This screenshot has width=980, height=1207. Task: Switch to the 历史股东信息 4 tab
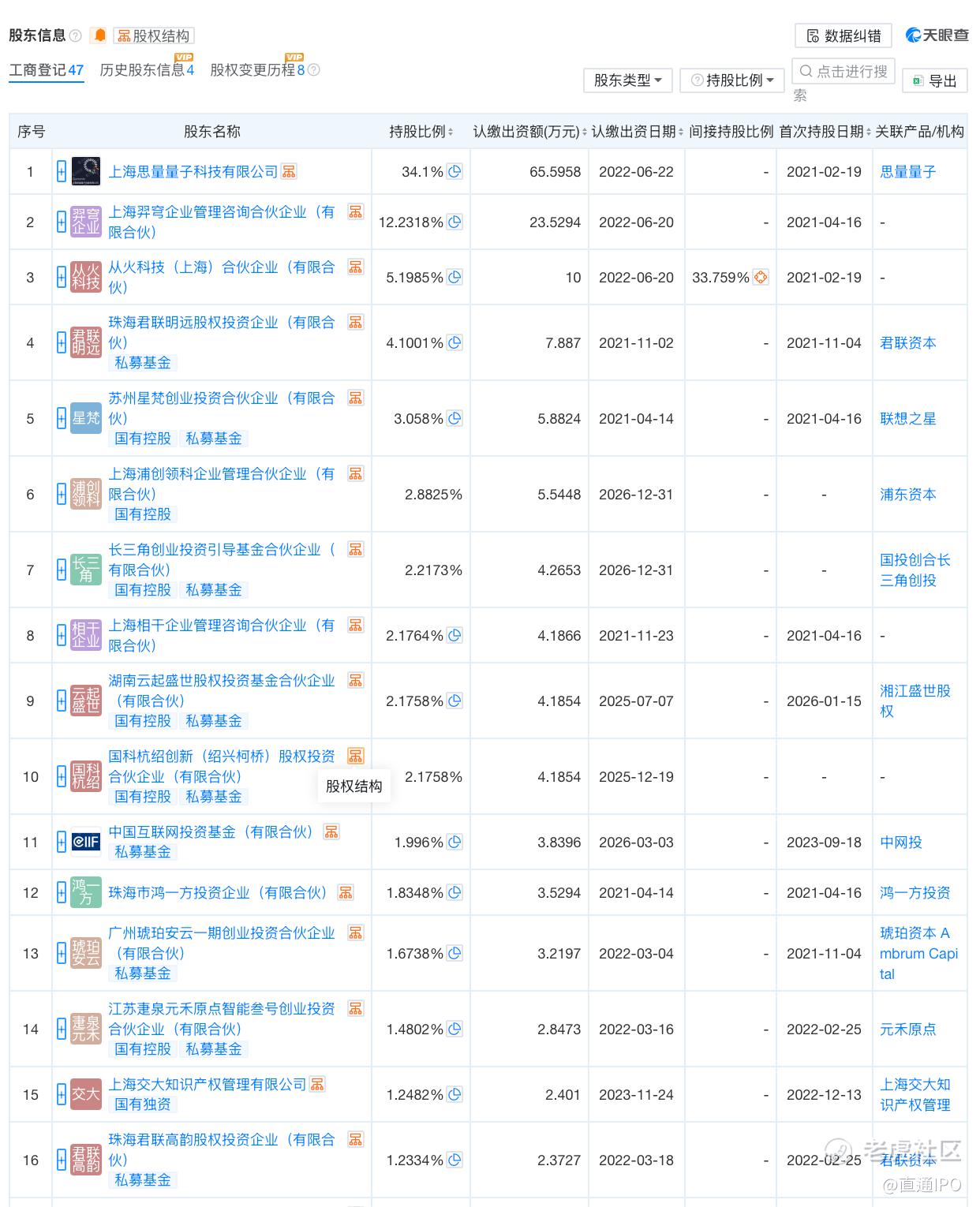tap(147, 69)
